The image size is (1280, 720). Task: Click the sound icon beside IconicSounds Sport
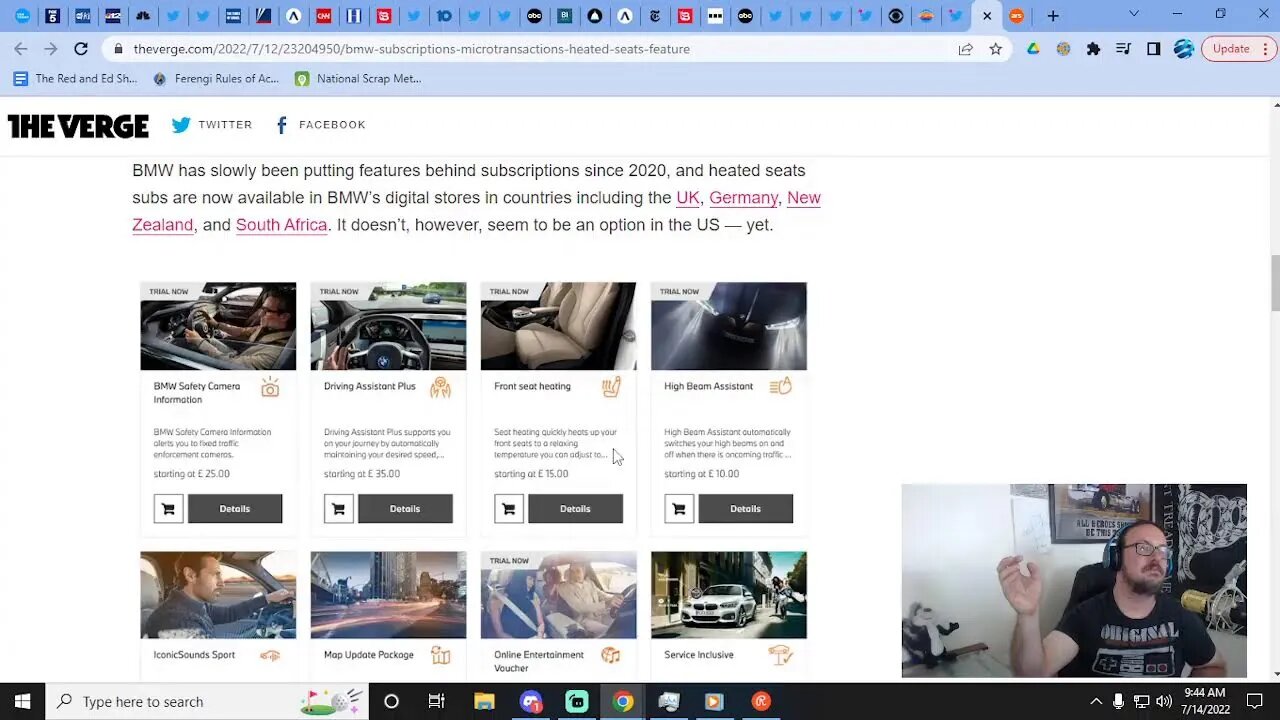point(270,655)
